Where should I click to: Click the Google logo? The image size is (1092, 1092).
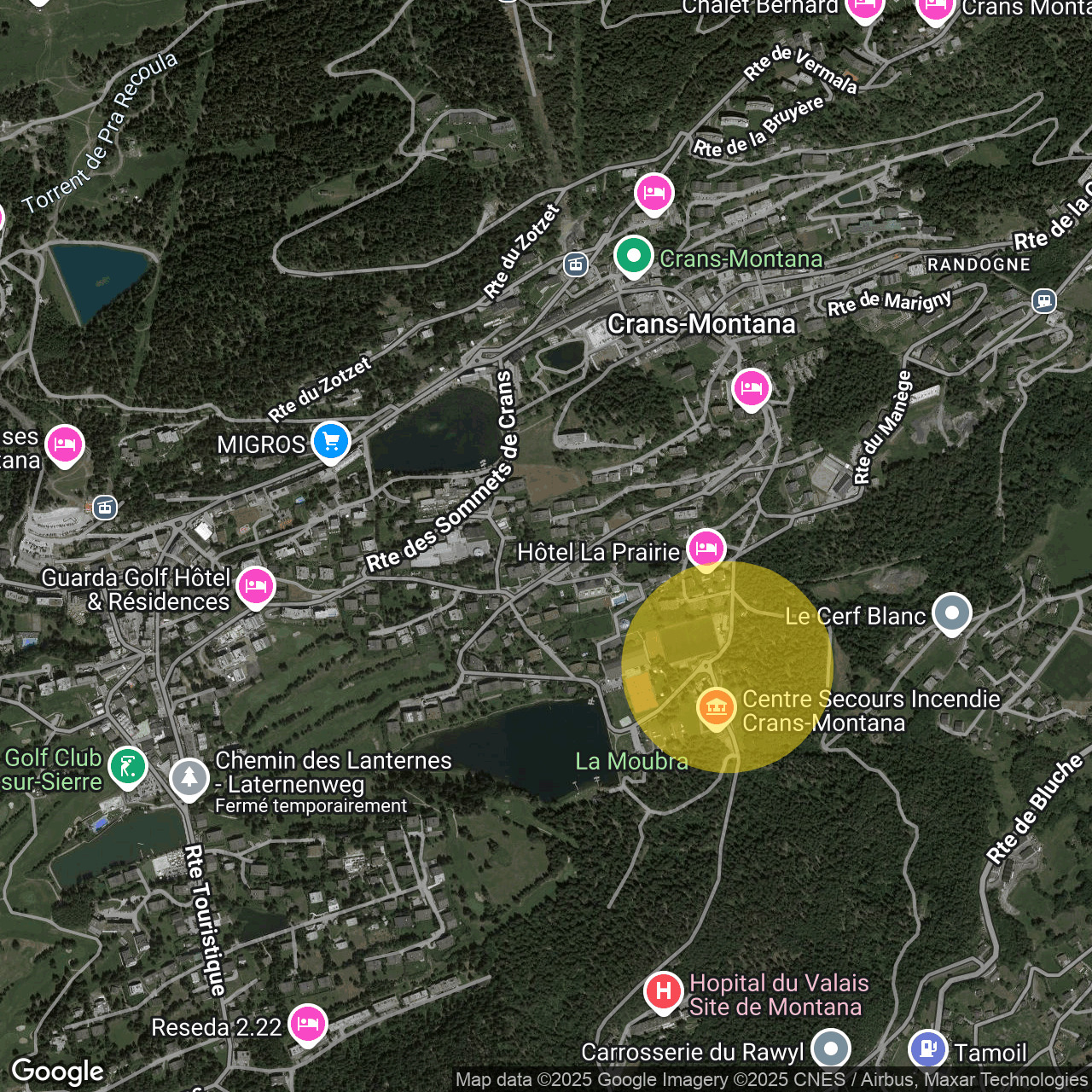[57, 1072]
